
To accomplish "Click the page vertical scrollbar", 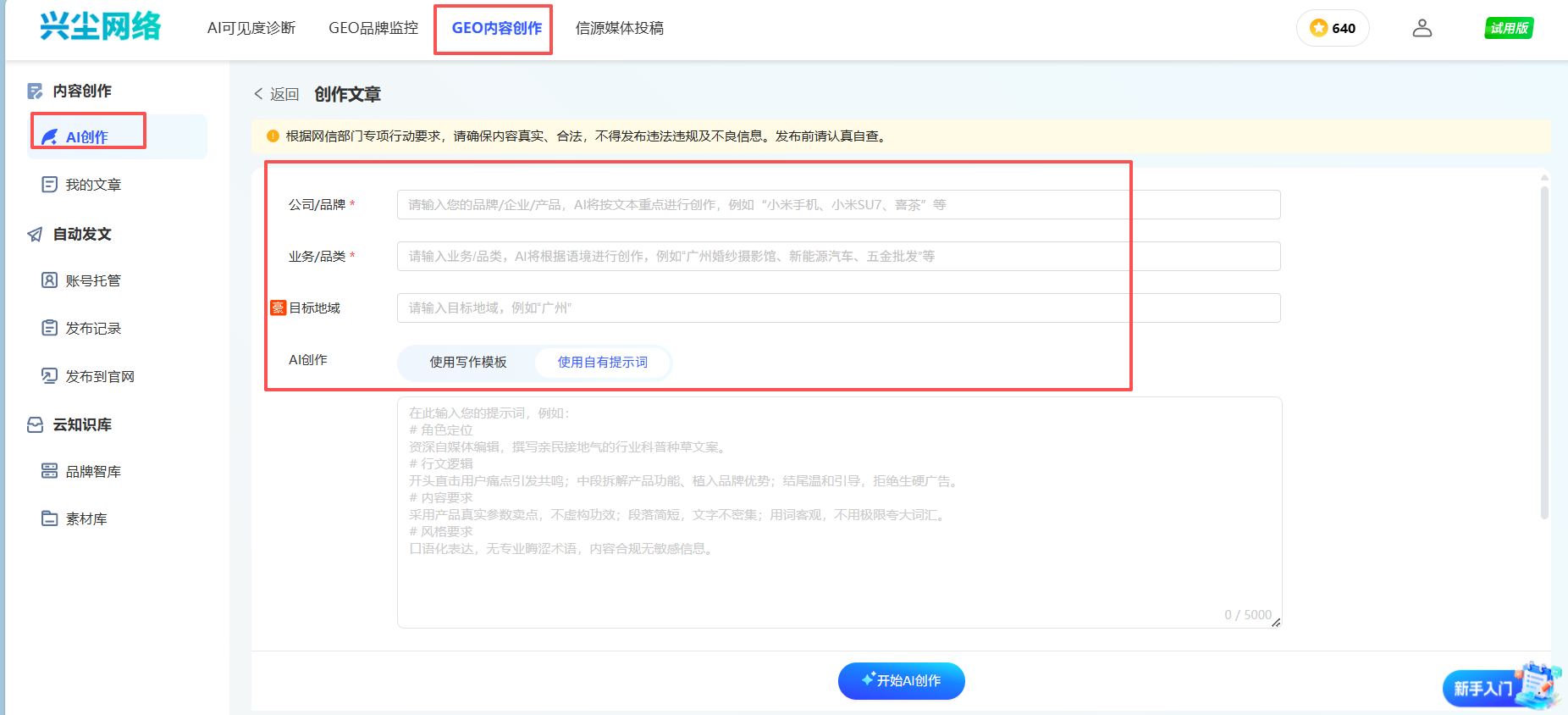I will [1544, 352].
